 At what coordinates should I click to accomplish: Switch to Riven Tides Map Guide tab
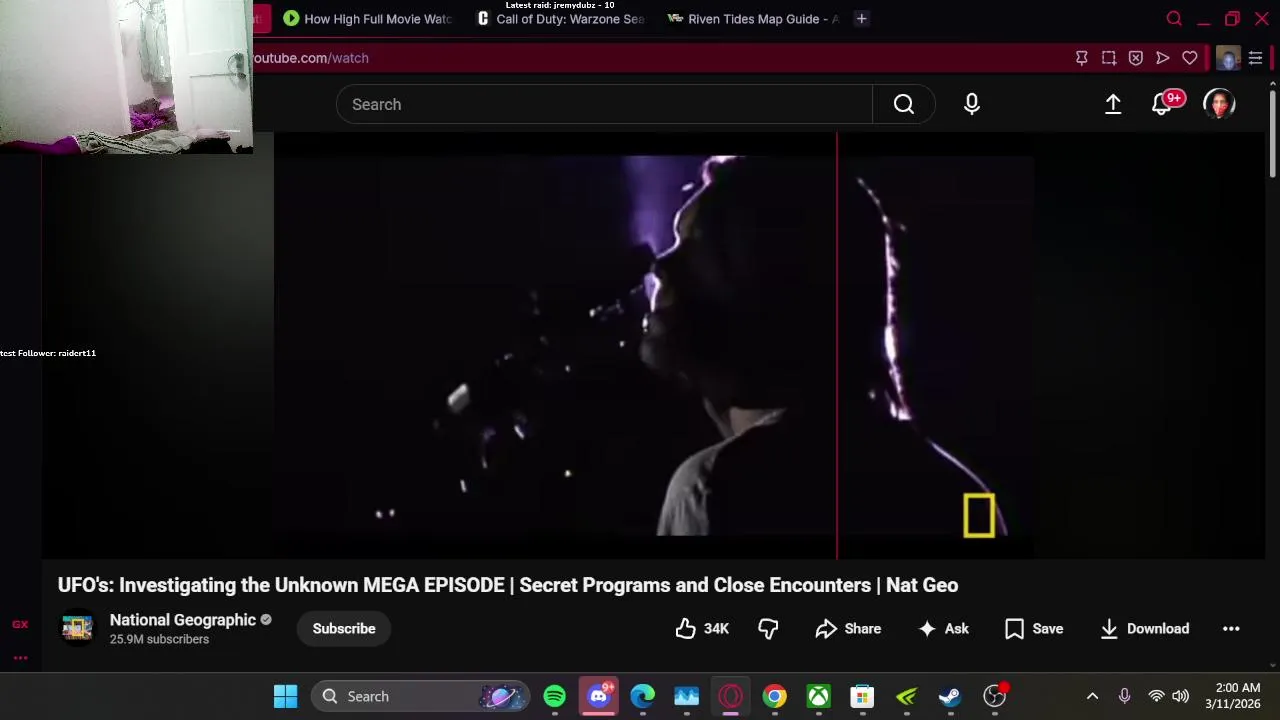753,19
